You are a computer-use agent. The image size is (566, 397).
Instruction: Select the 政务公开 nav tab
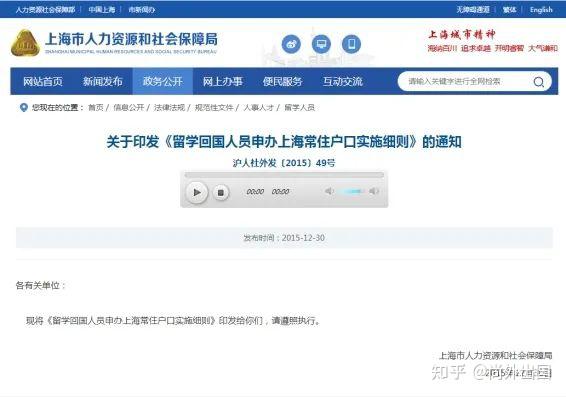(x=163, y=82)
